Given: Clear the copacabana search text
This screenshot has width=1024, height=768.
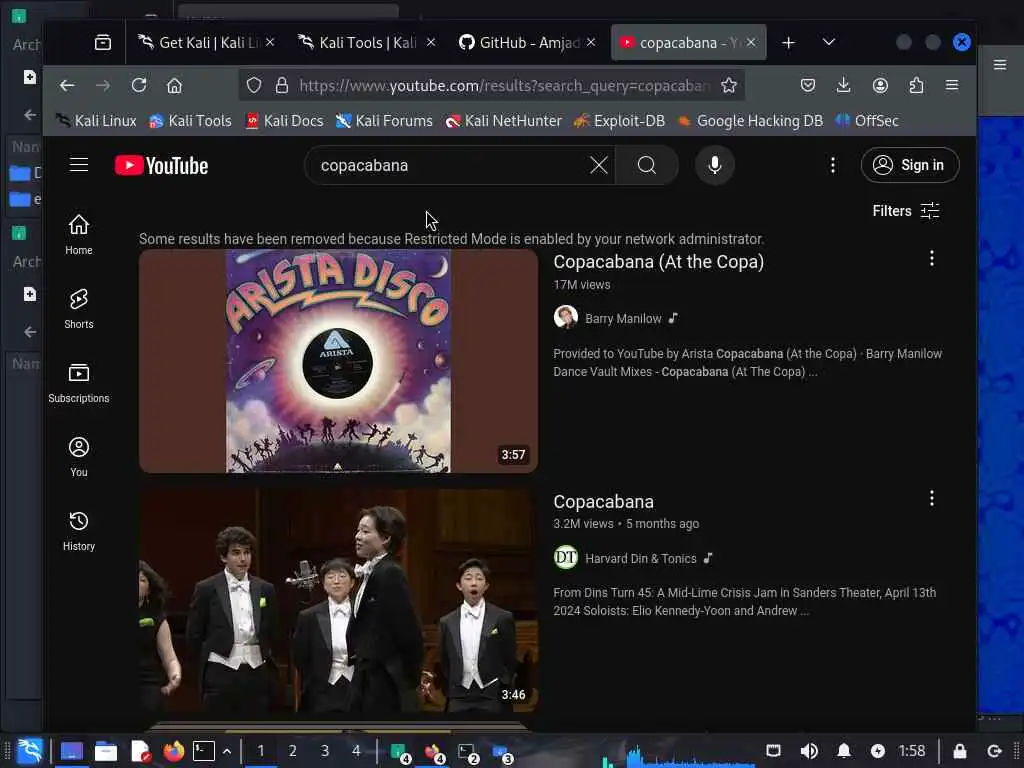Looking at the screenshot, I should click(x=598, y=165).
